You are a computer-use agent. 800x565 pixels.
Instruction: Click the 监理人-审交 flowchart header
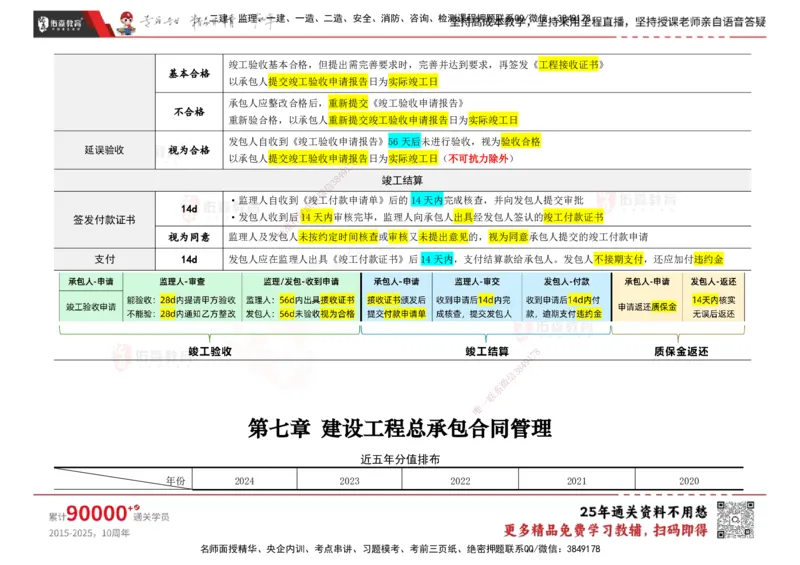tap(477, 281)
